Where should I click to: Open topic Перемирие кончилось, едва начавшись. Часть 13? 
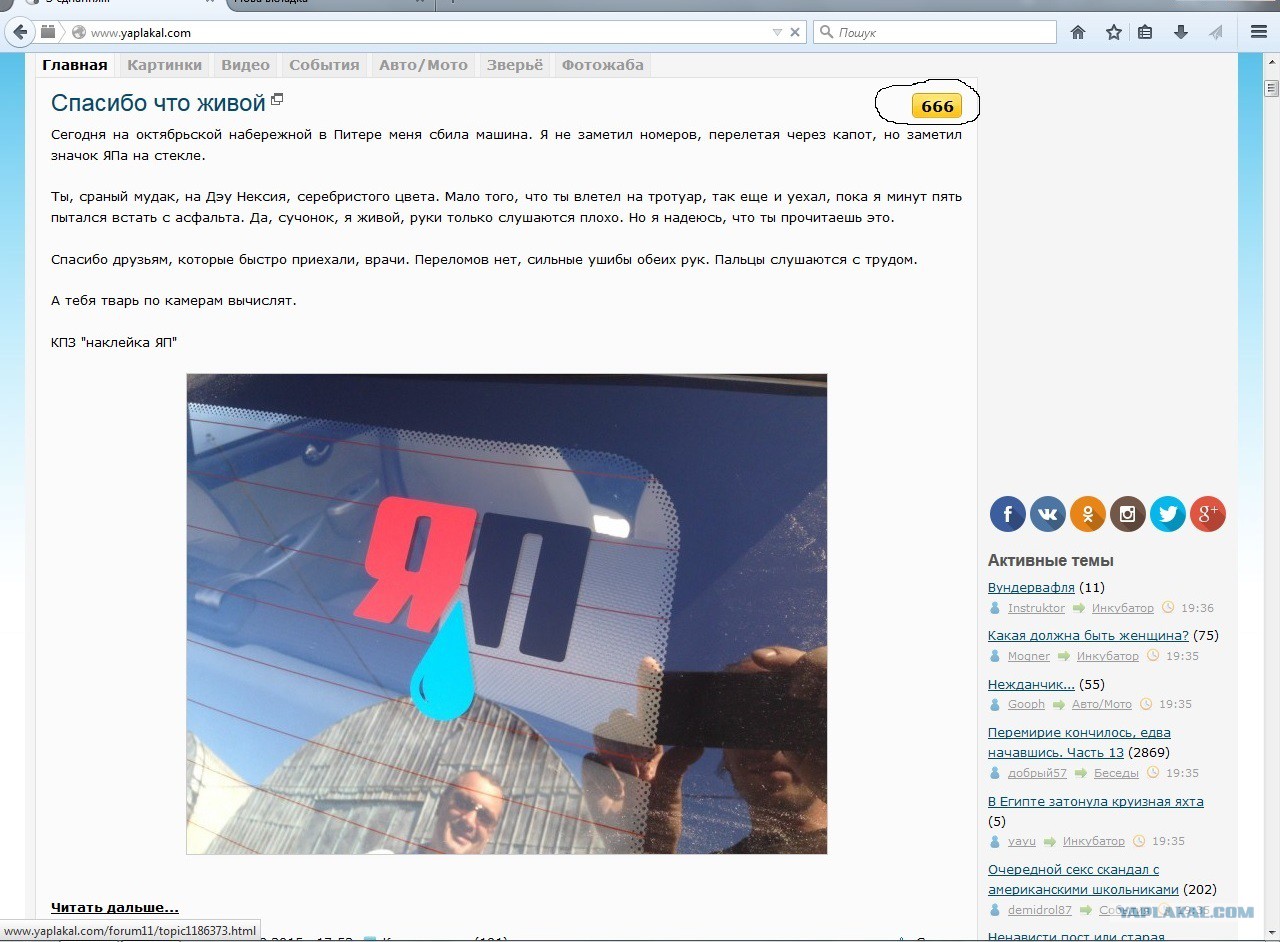tap(1079, 742)
